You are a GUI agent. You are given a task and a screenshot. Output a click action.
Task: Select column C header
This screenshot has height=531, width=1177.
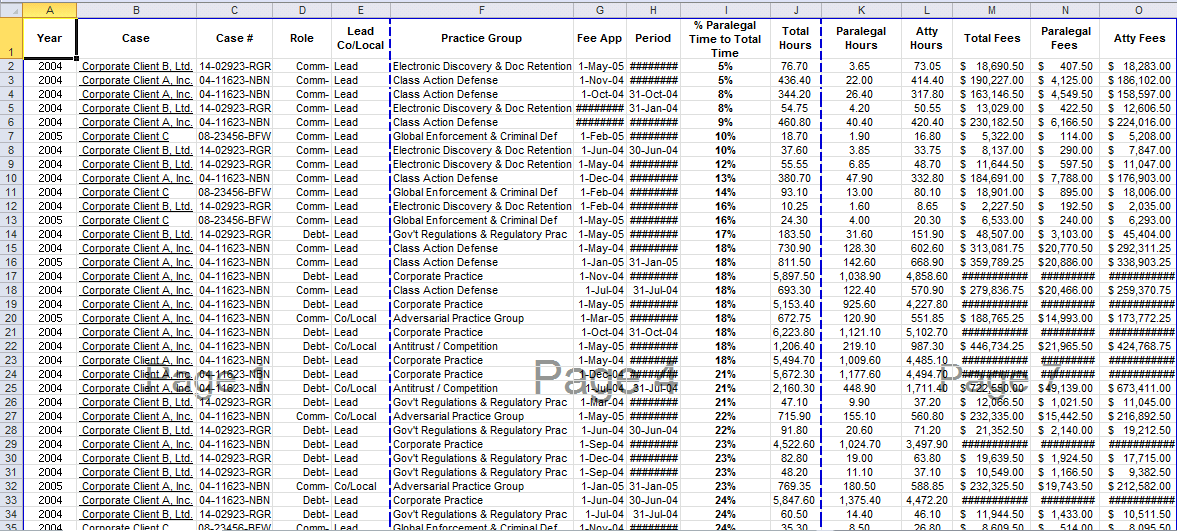(234, 9)
